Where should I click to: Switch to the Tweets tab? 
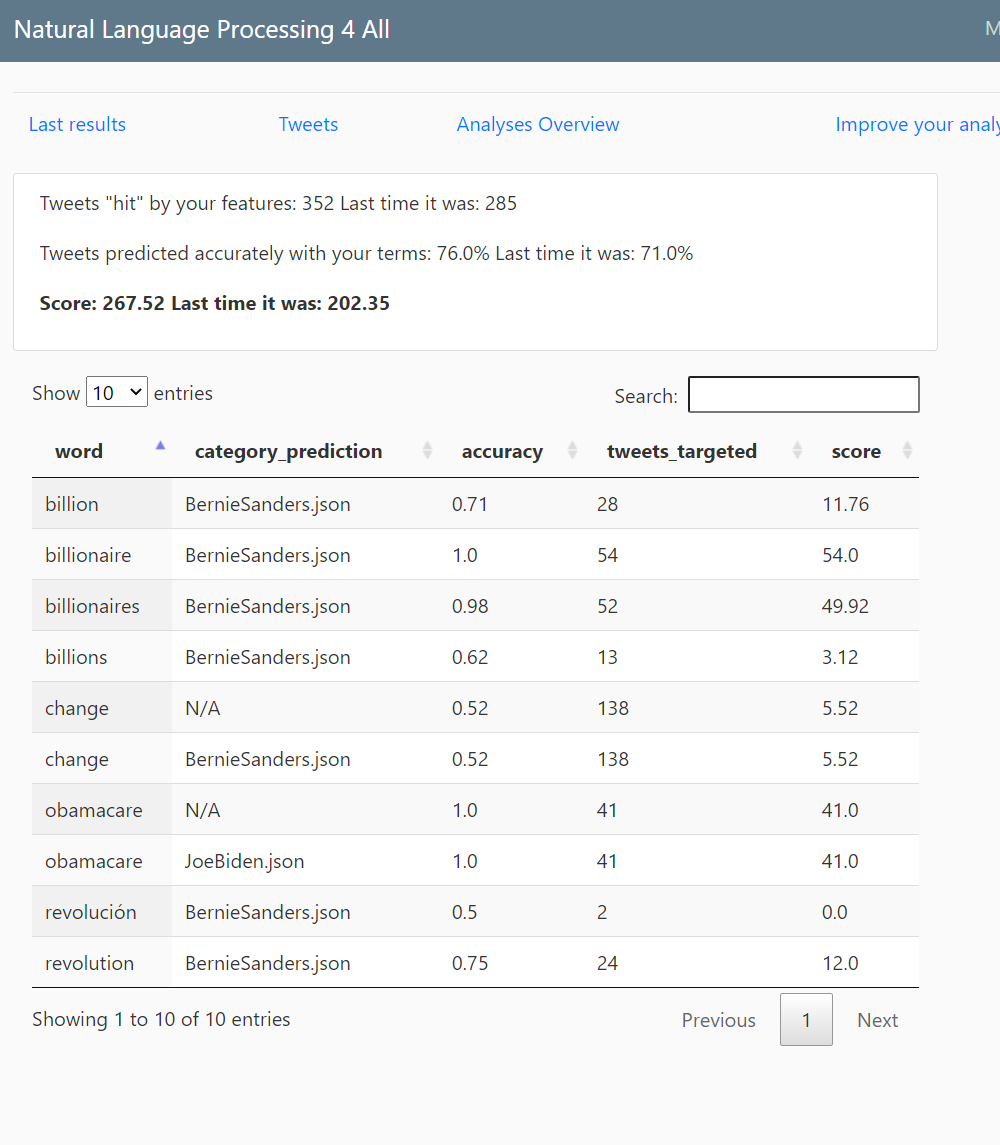point(308,125)
